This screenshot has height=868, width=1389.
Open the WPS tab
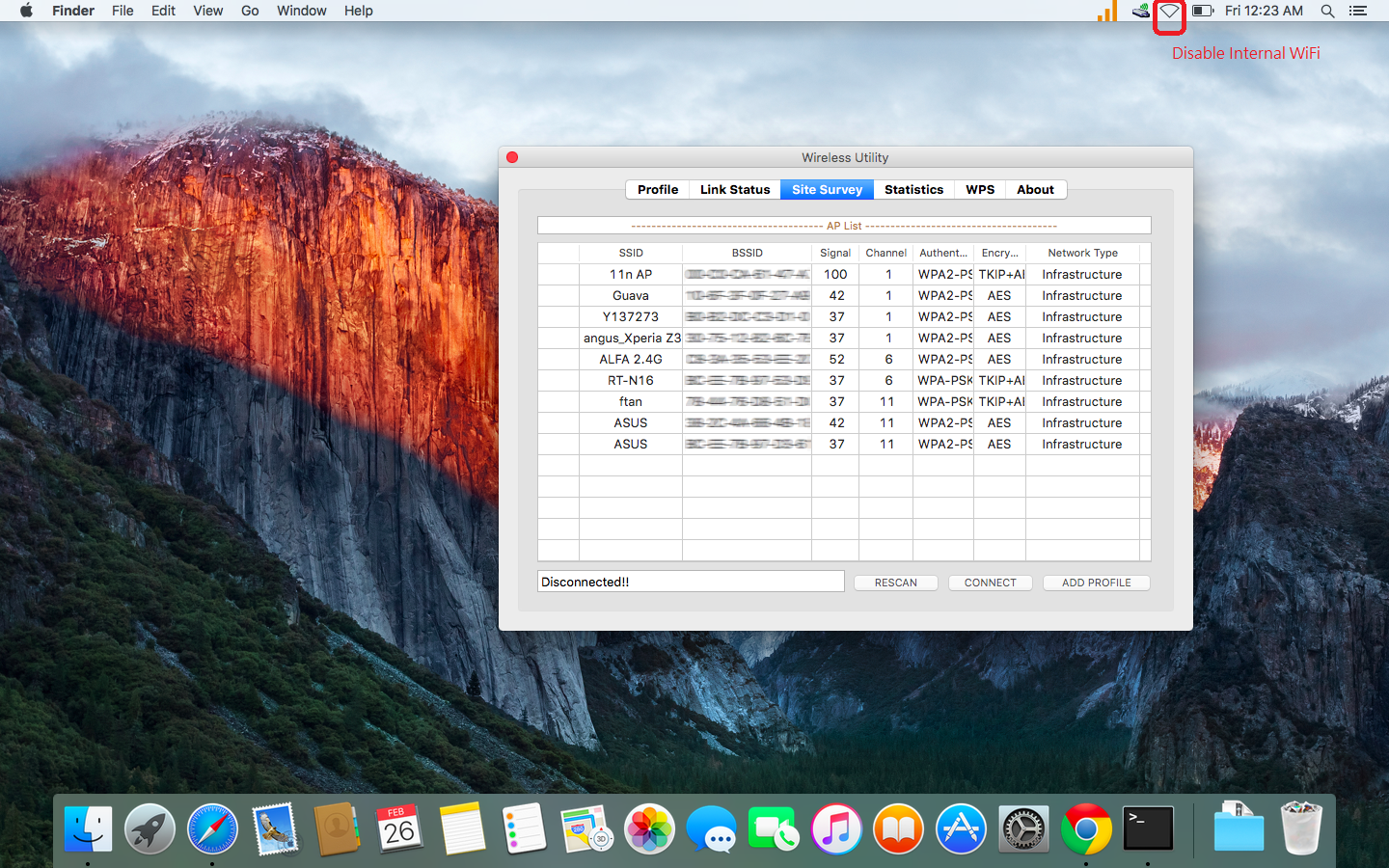[x=979, y=190]
